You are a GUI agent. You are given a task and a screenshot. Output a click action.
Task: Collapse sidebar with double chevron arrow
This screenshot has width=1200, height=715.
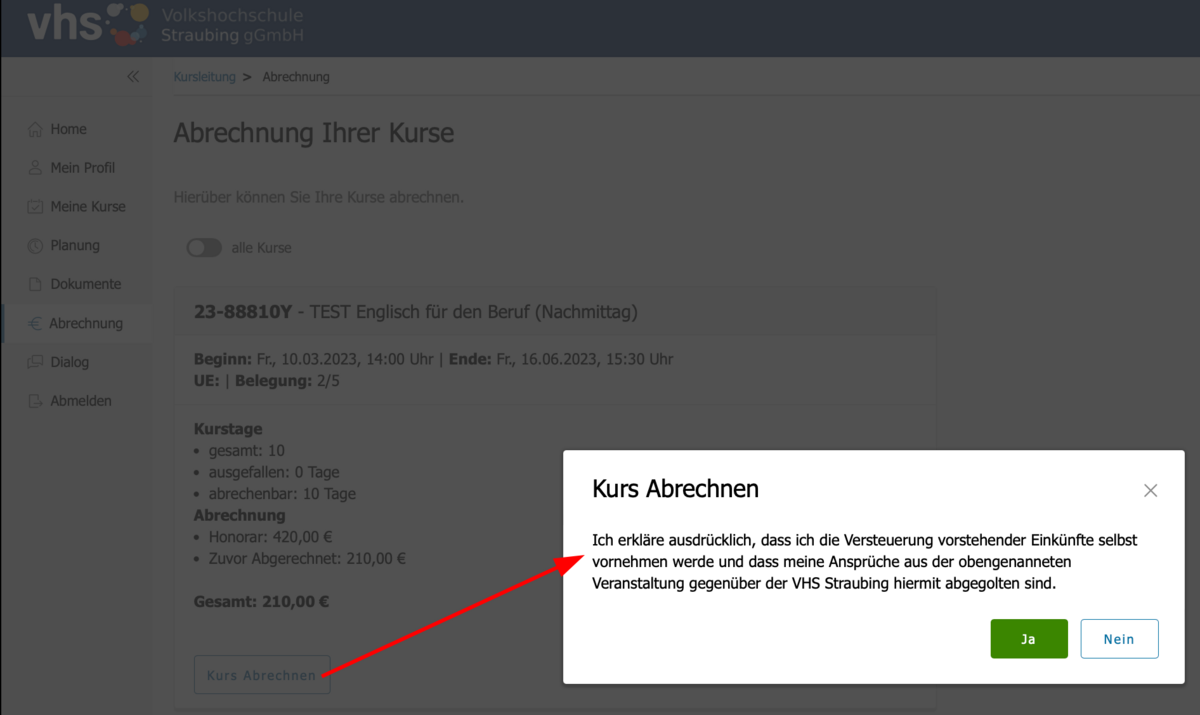coord(133,77)
